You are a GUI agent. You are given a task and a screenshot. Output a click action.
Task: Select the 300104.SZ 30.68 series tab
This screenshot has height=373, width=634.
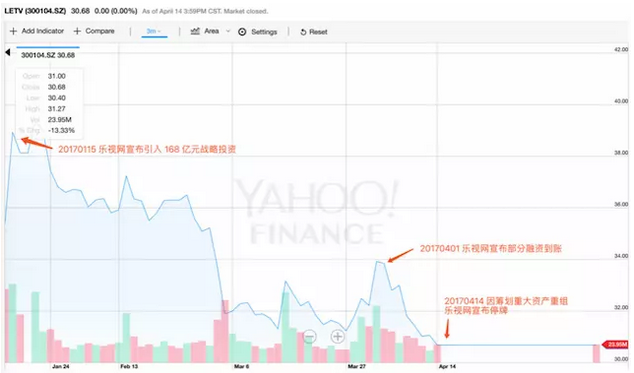(48, 55)
